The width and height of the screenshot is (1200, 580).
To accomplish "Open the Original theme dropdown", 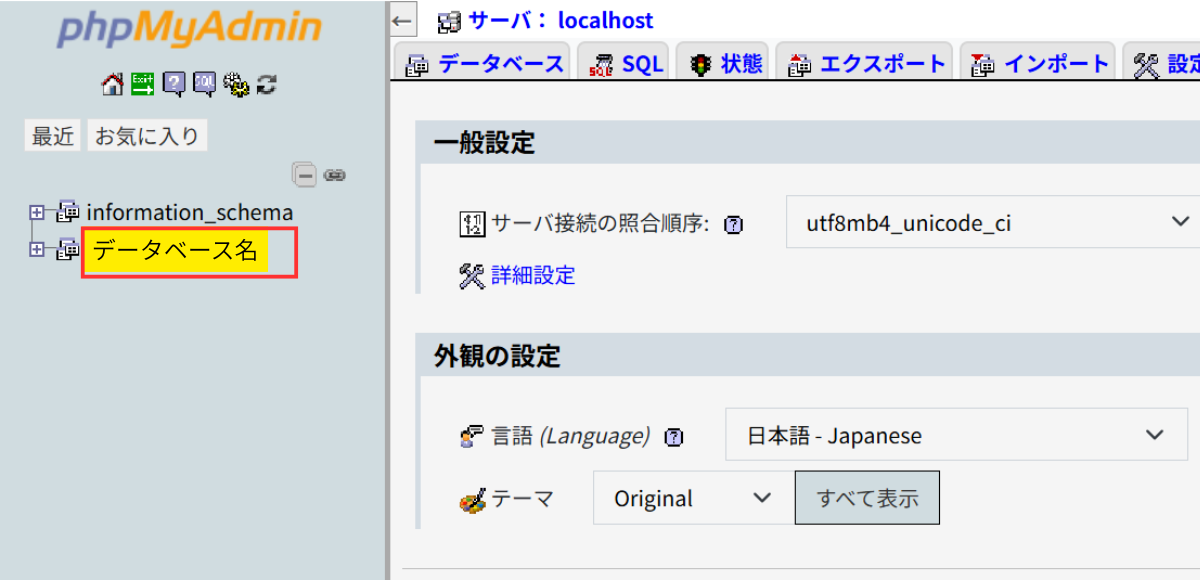I will tap(692, 498).
